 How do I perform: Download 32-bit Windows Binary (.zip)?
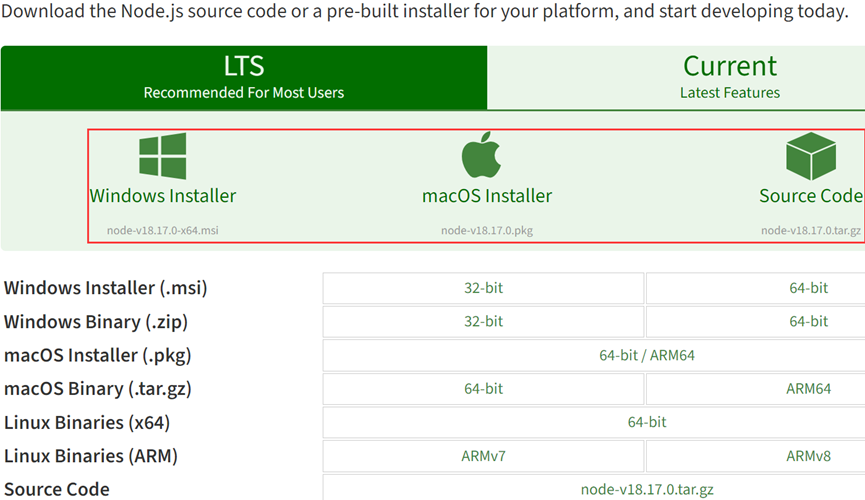(483, 322)
